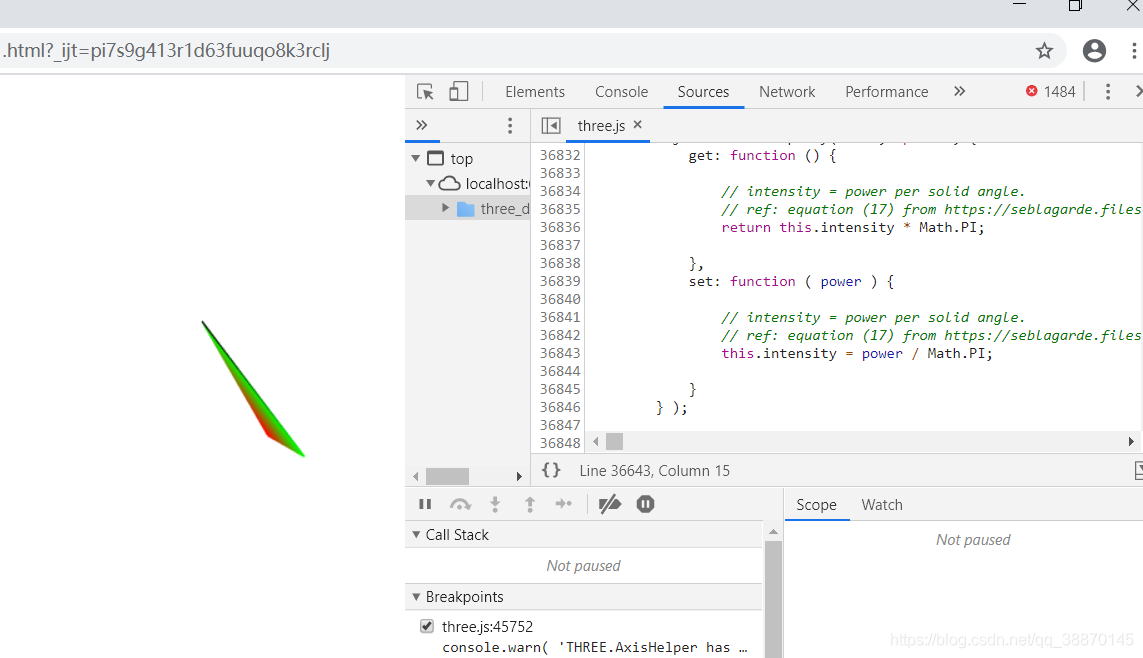Collapse the top frame tree node
This screenshot has width=1143, height=658.
pos(416,158)
